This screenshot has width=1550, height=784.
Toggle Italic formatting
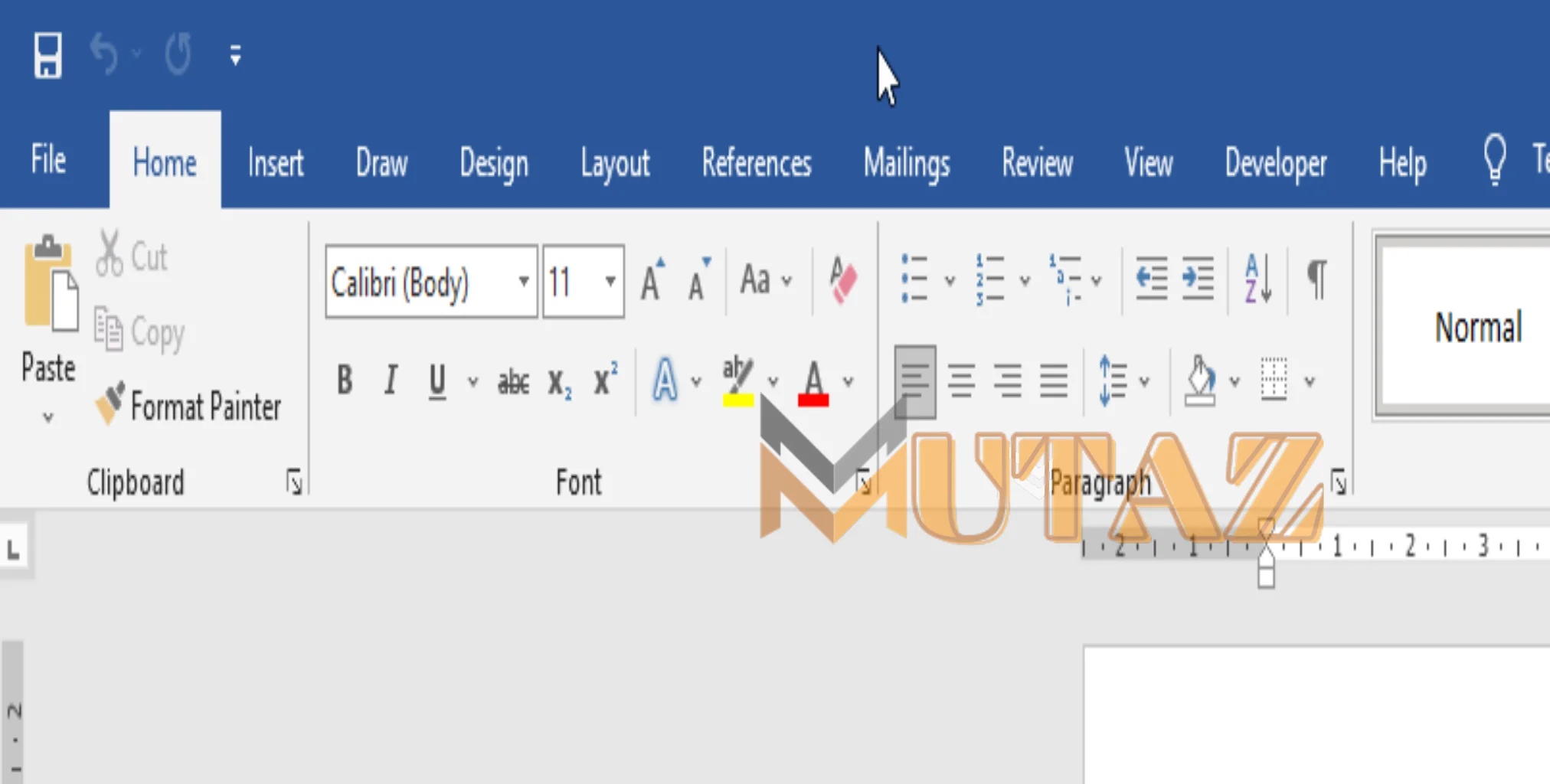(391, 380)
